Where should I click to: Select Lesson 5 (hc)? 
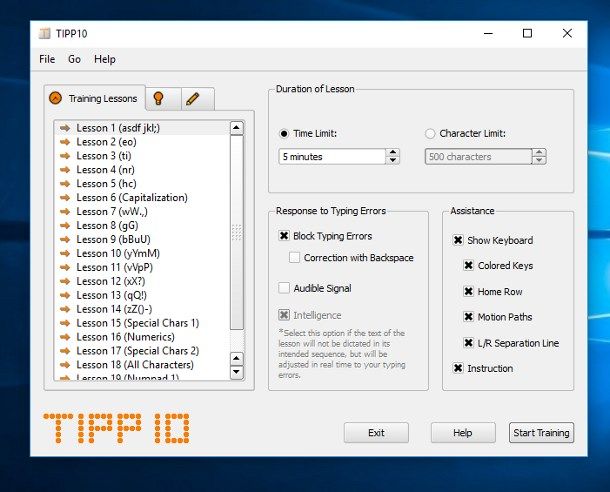pos(142,184)
